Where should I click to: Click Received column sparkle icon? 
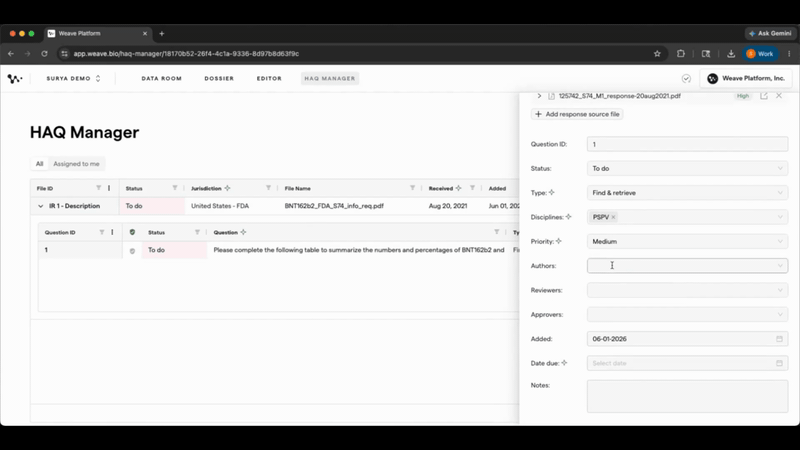coord(458,188)
